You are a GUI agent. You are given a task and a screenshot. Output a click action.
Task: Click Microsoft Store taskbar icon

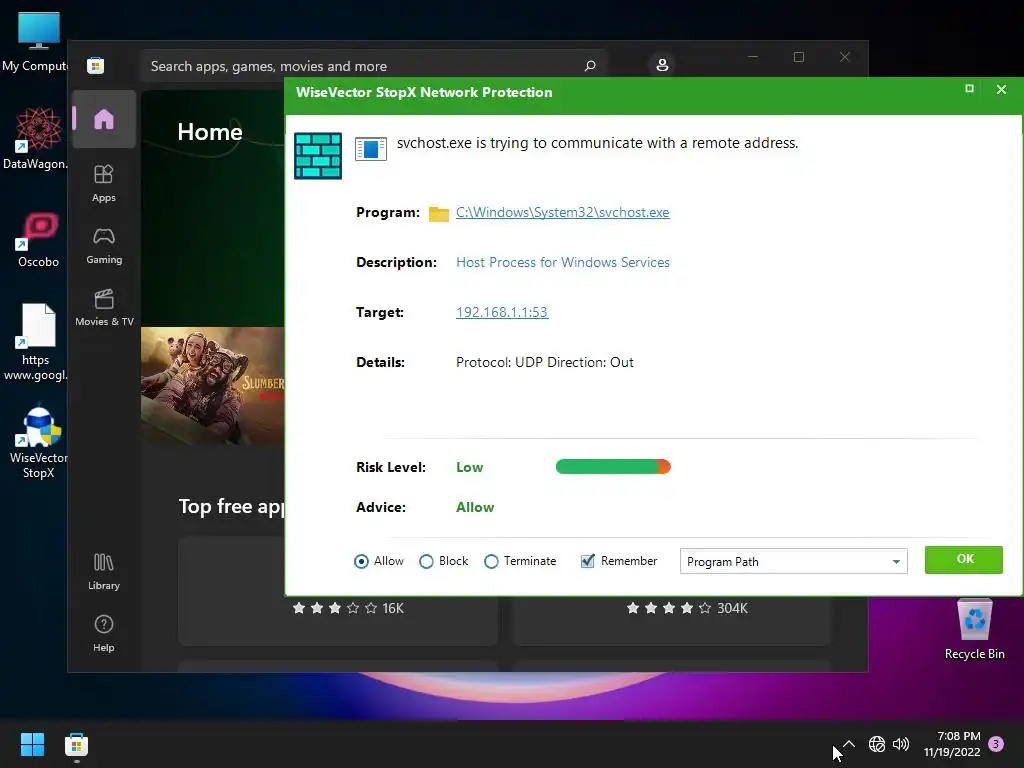coord(76,745)
